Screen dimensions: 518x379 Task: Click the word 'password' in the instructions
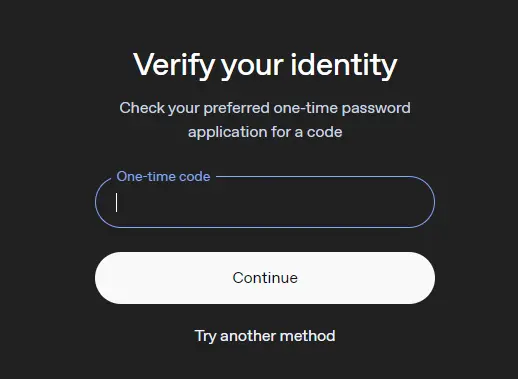coord(376,108)
